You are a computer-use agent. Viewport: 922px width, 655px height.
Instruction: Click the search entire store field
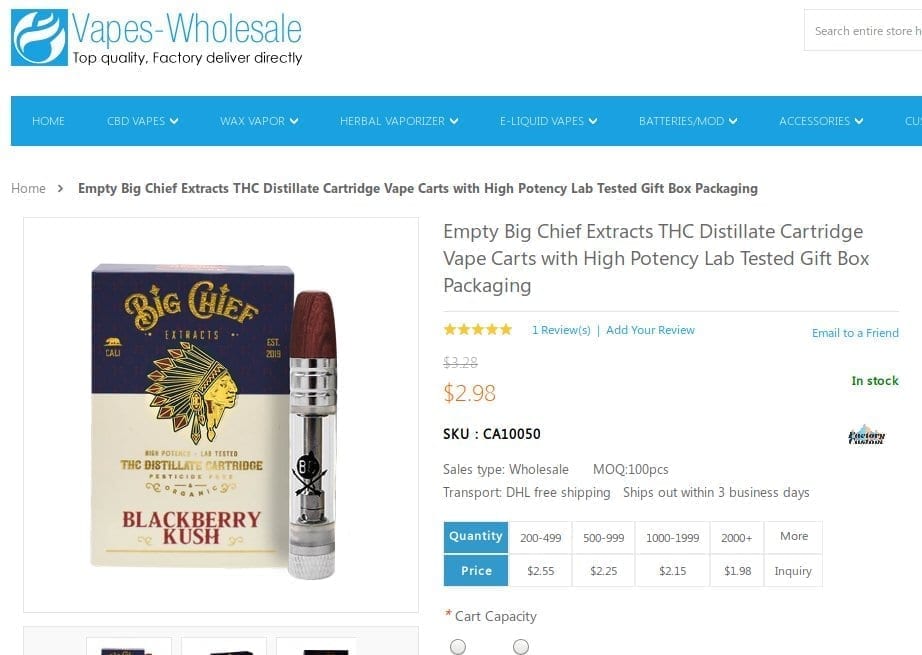[863, 31]
